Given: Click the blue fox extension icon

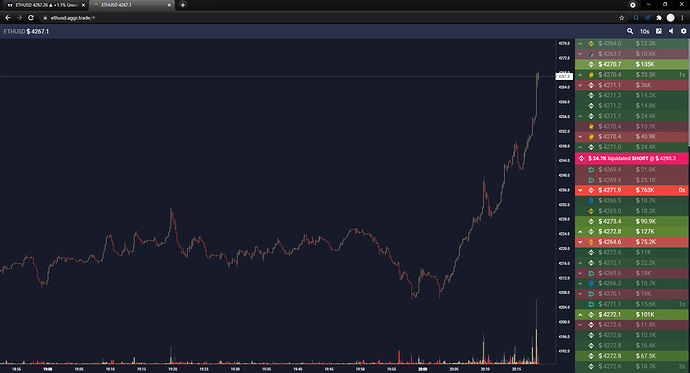Looking at the screenshot, I should pos(647,18).
